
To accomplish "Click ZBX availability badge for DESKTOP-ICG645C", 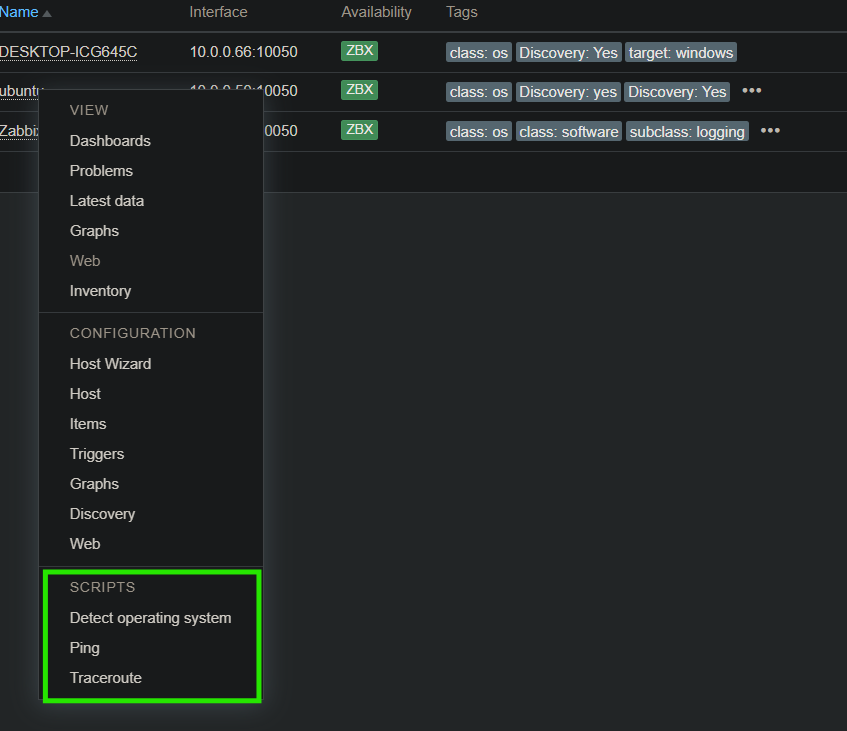I will point(359,51).
